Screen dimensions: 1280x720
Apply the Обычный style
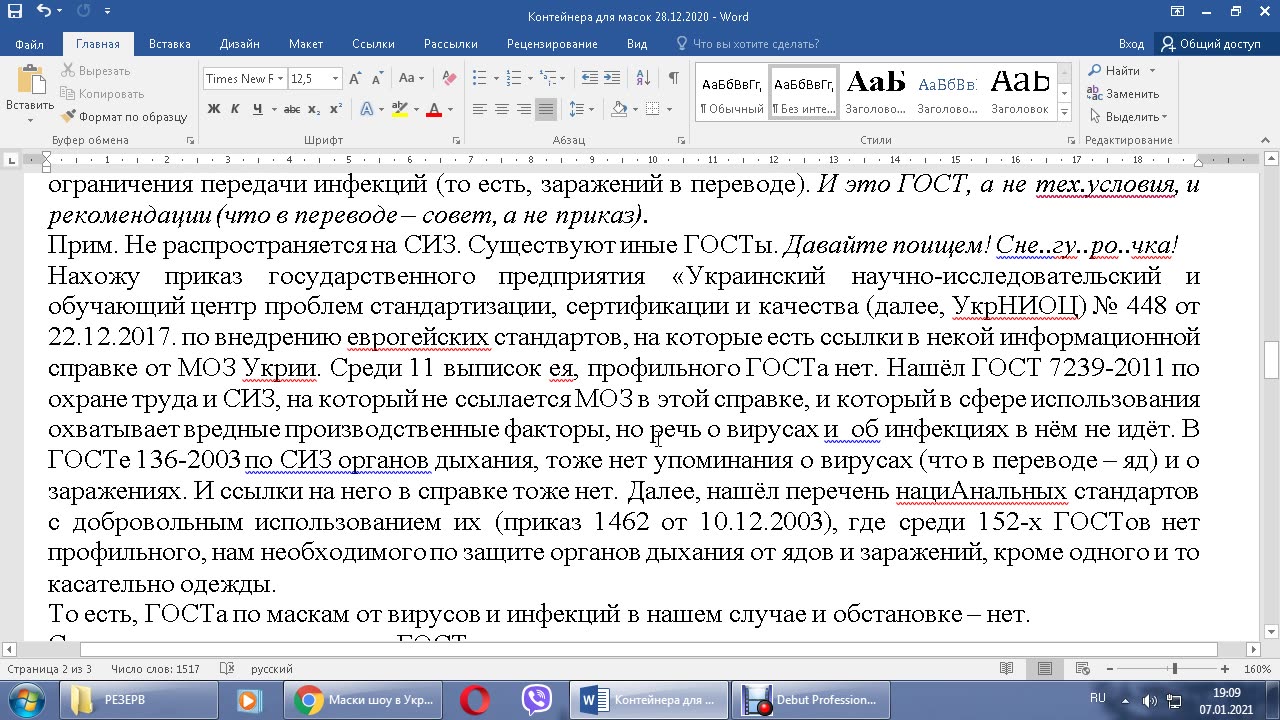point(732,91)
